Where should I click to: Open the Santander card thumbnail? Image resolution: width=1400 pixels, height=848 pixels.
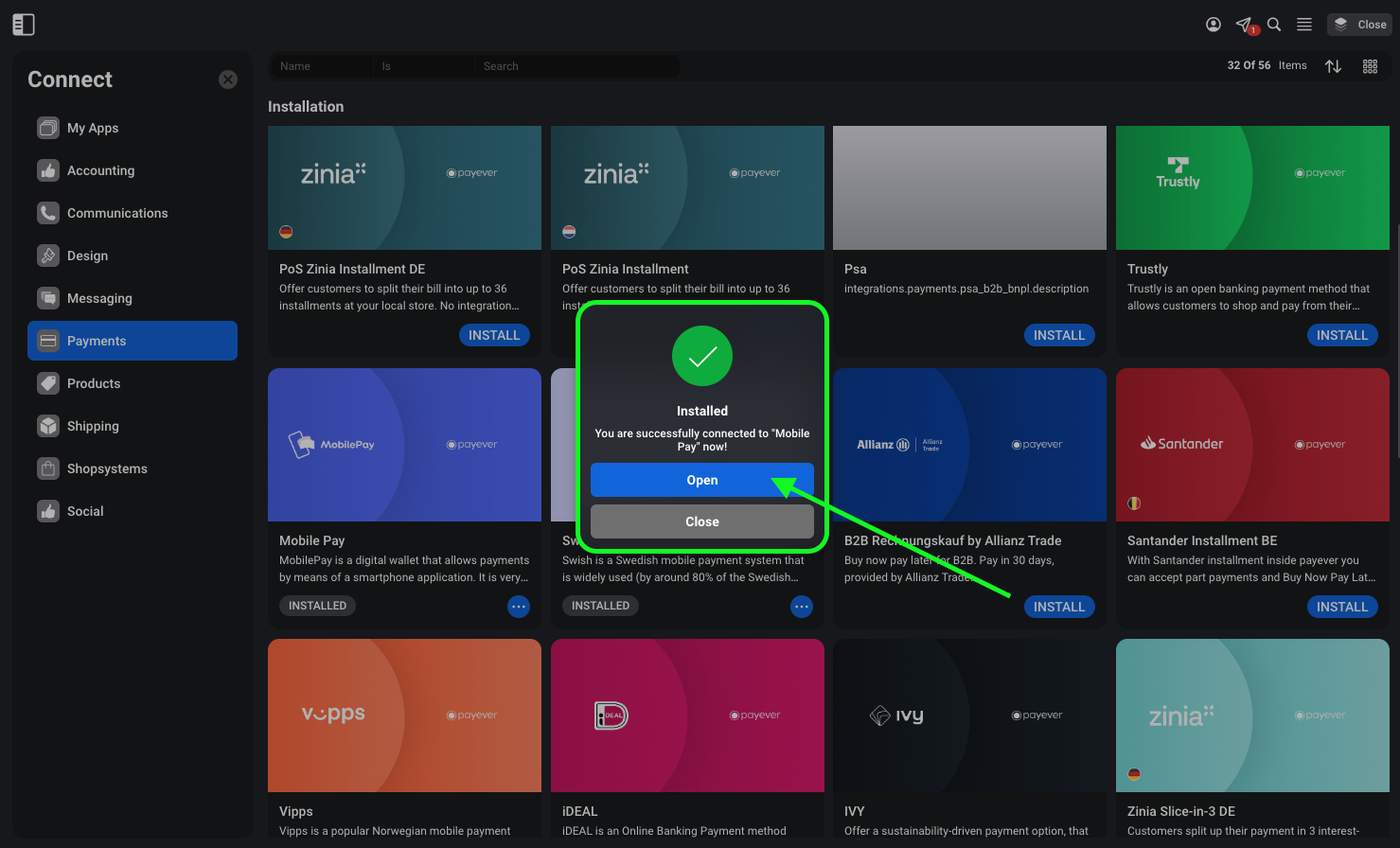click(x=1252, y=445)
